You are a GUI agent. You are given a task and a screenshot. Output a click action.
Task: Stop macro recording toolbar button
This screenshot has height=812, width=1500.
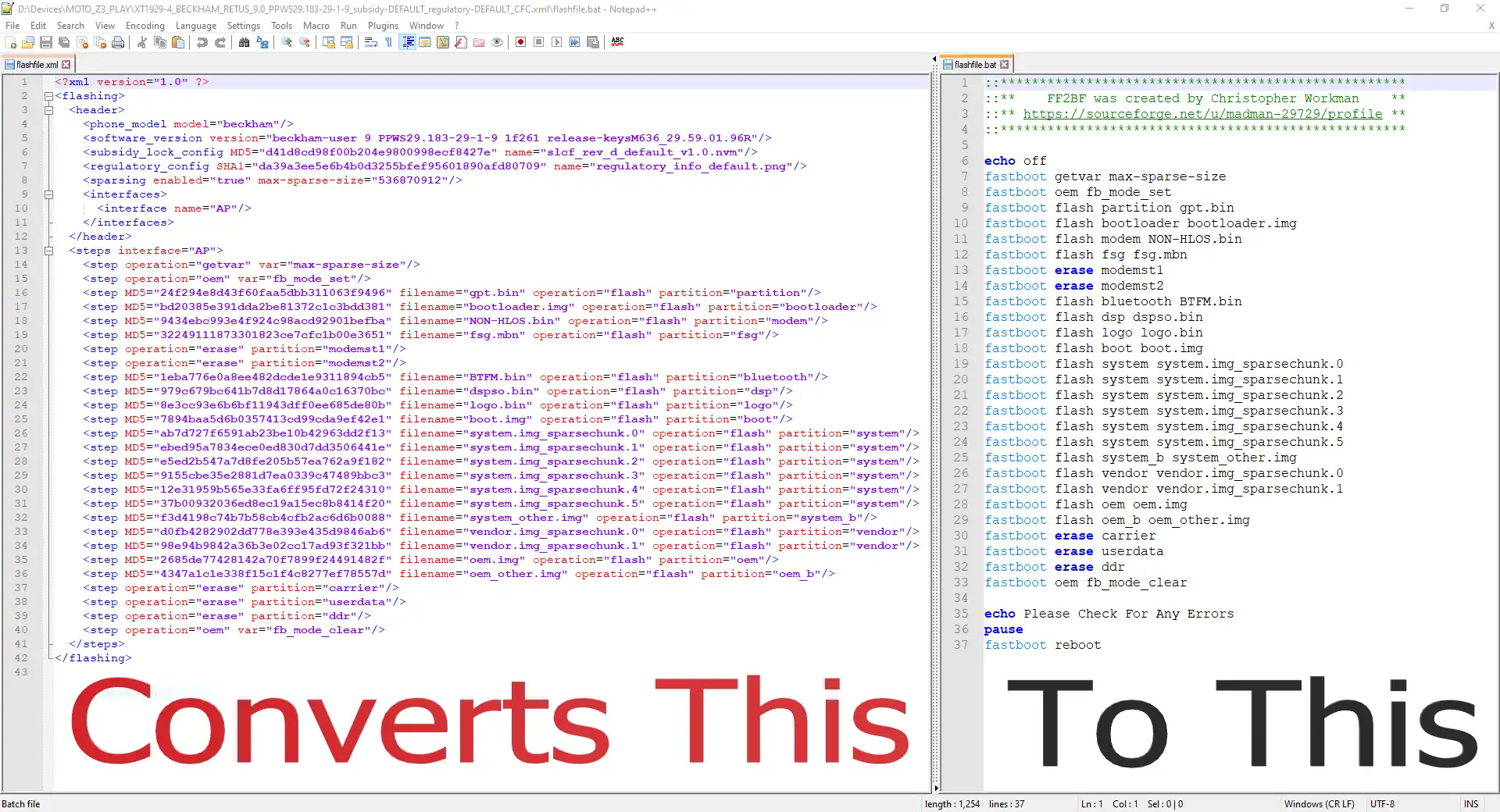pyautogui.click(x=539, y=42)
